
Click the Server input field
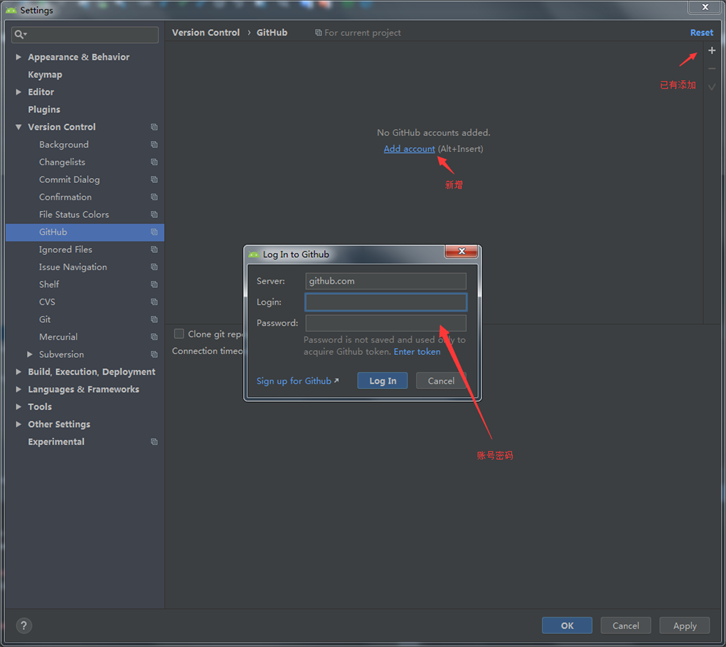(x=386, y=281)
